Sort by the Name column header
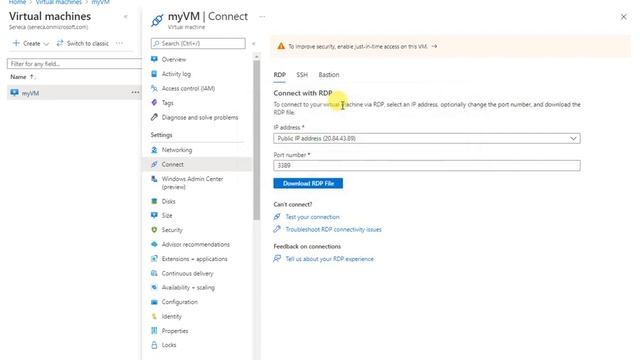The width and height of the screenshot is (640, 360). pyautogui.click(x=22, y=77)
